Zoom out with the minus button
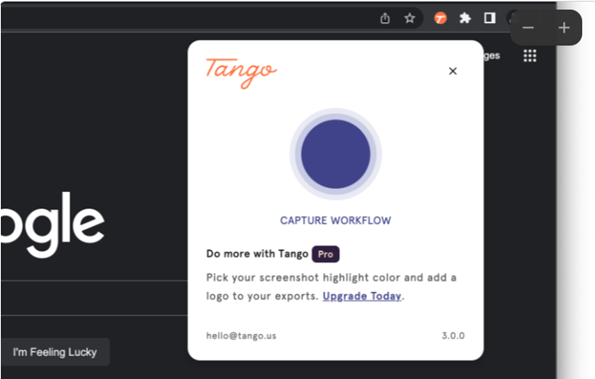 pyautogui.click(x=528, y=28)
